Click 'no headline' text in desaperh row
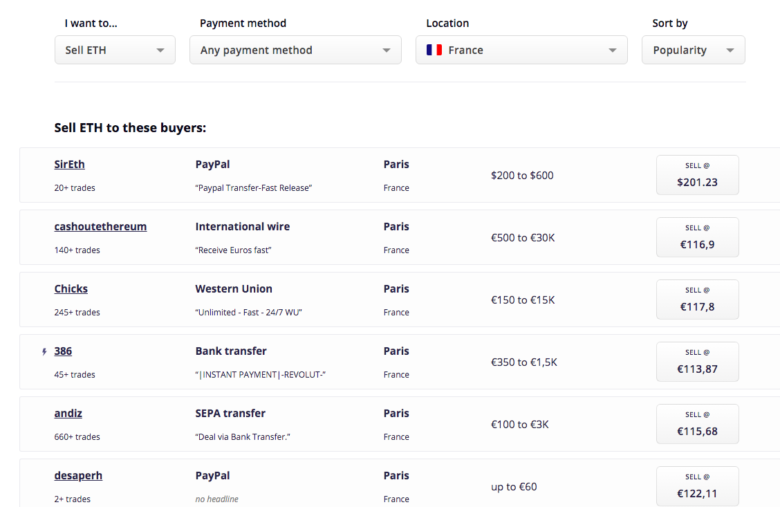This screenshot has width=780, height=507. (216, 499)
